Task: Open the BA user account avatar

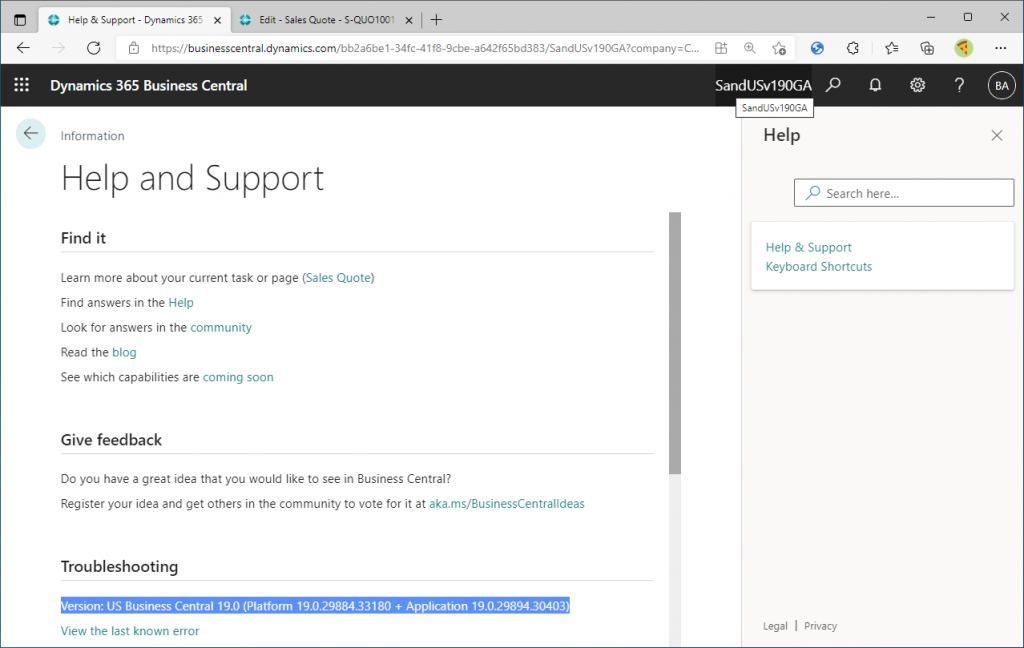Action: tap(1002, 86)
